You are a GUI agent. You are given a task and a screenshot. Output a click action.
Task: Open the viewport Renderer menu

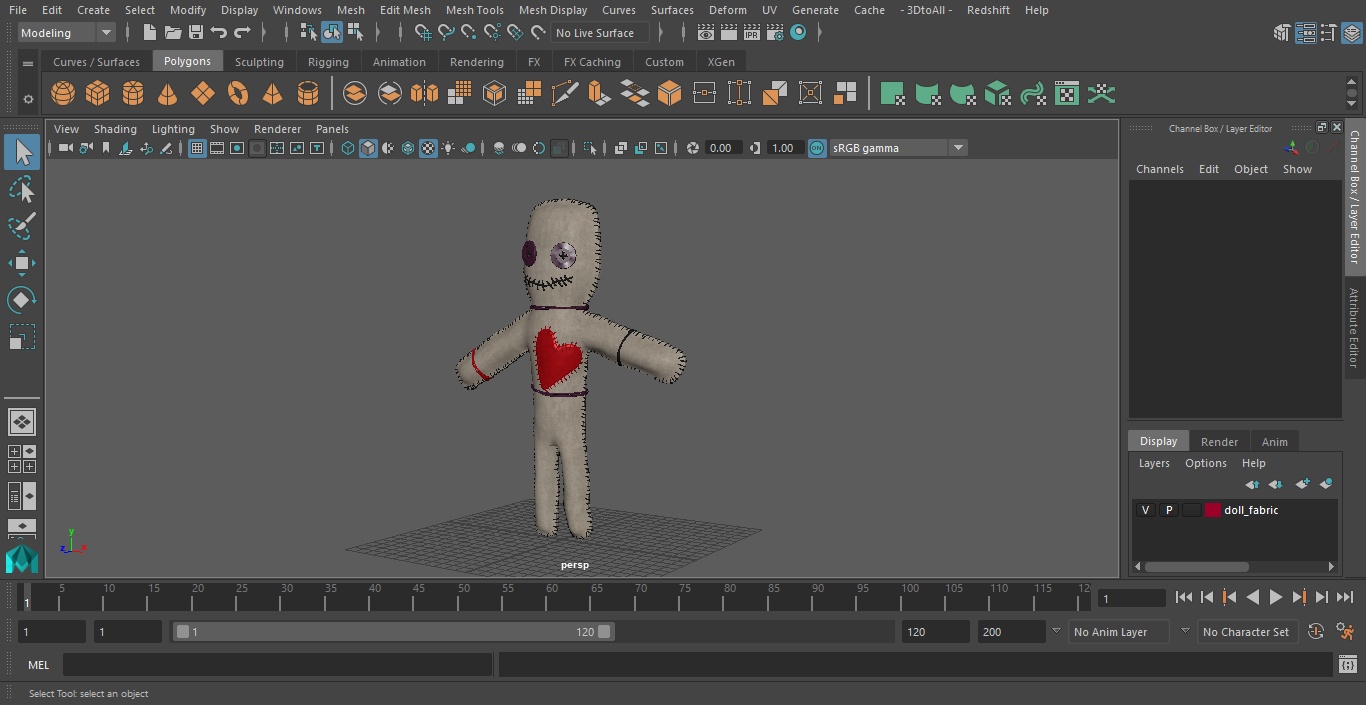(277, 129)
